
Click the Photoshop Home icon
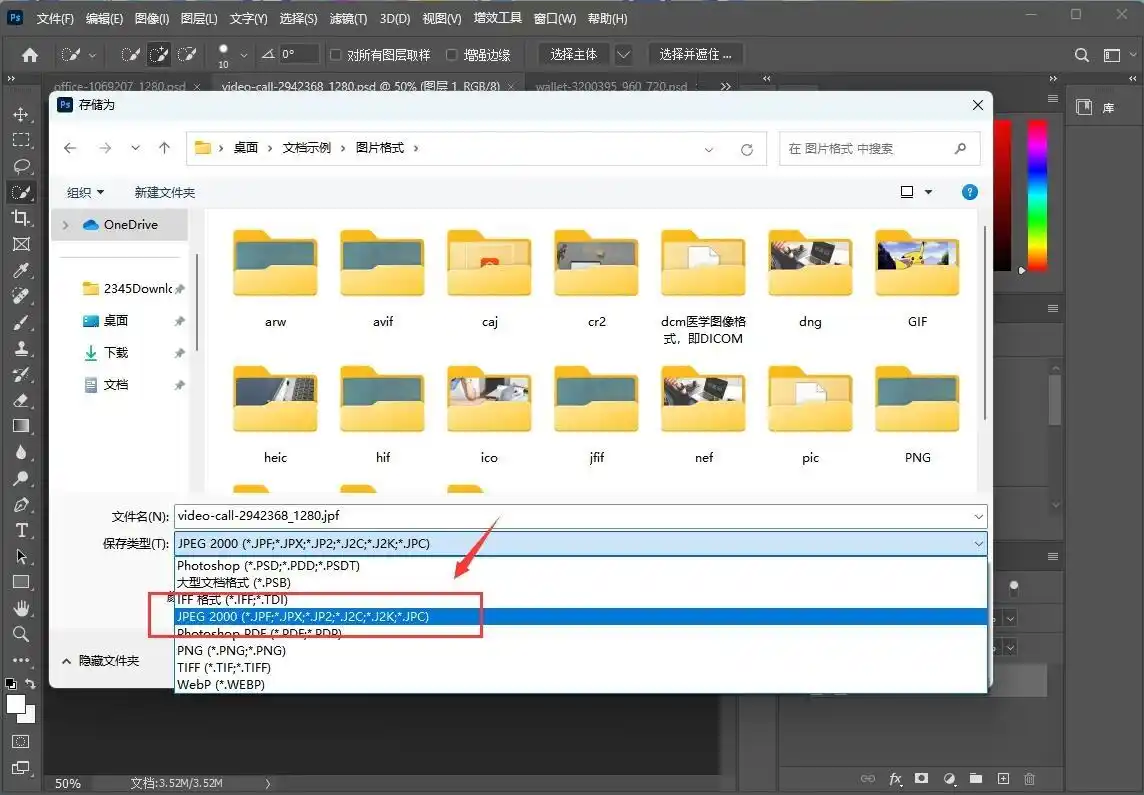(x=30, y=55)
